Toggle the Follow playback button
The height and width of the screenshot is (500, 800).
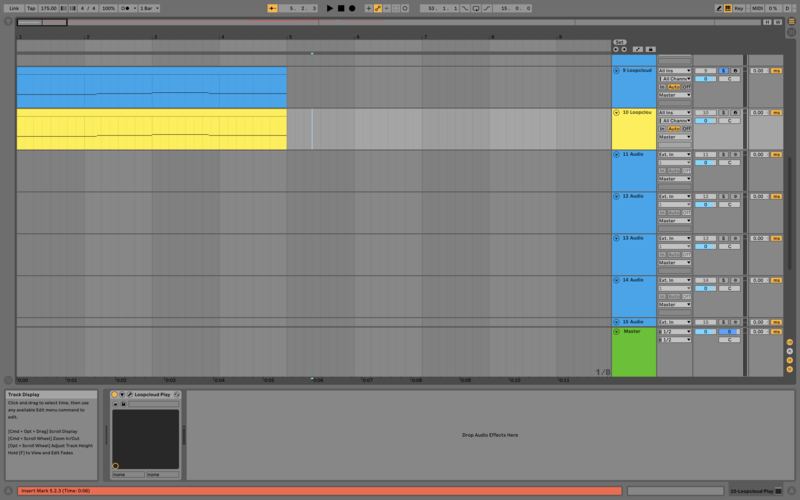click(x=273, y=8)
